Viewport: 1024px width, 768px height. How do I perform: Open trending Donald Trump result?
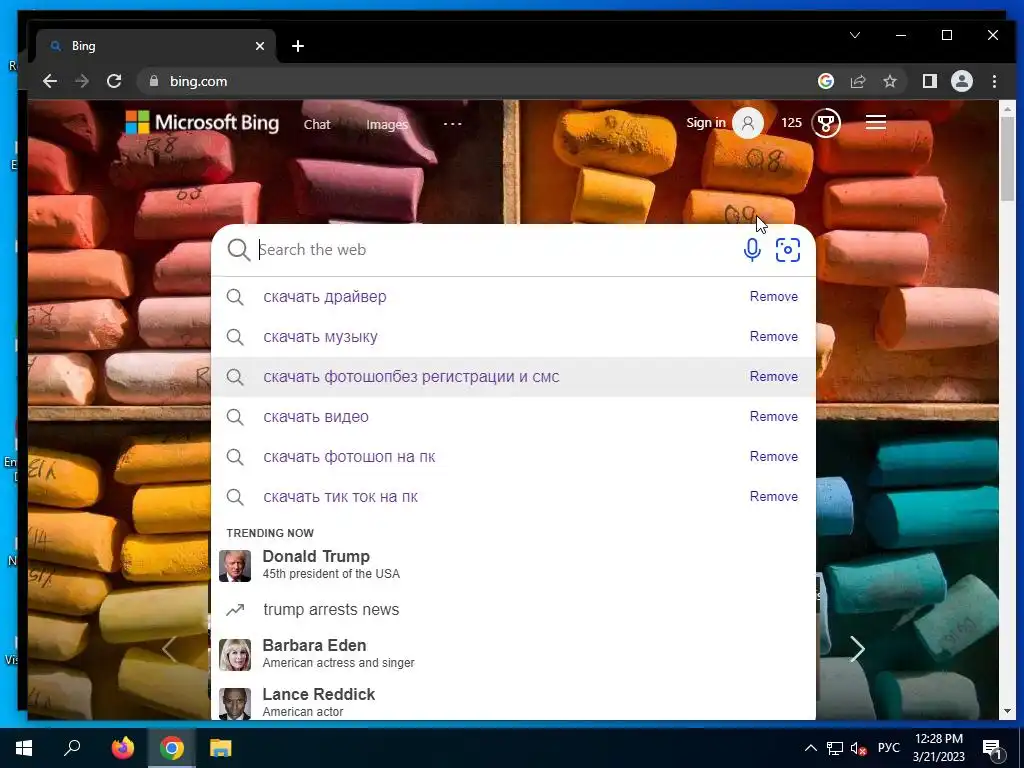coord(513,565)
